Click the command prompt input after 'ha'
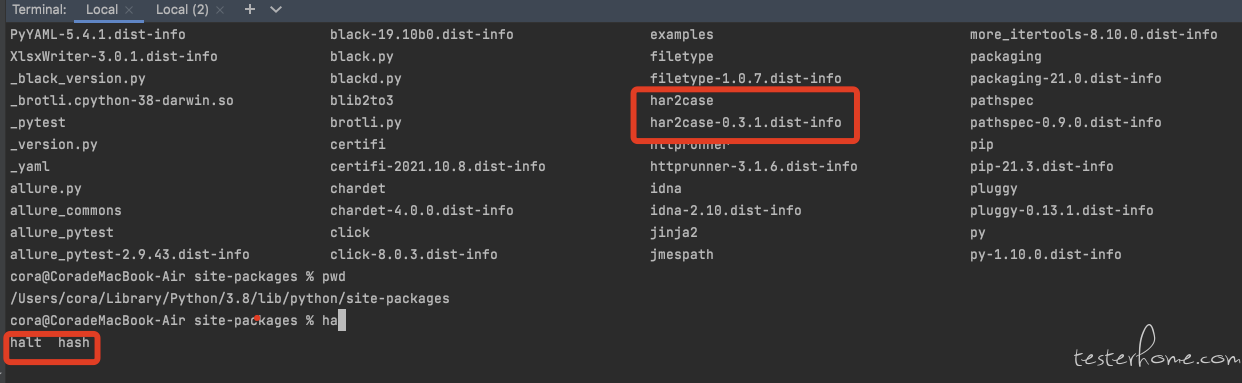This screenshot has width=1242, height=383. (342, 321)
